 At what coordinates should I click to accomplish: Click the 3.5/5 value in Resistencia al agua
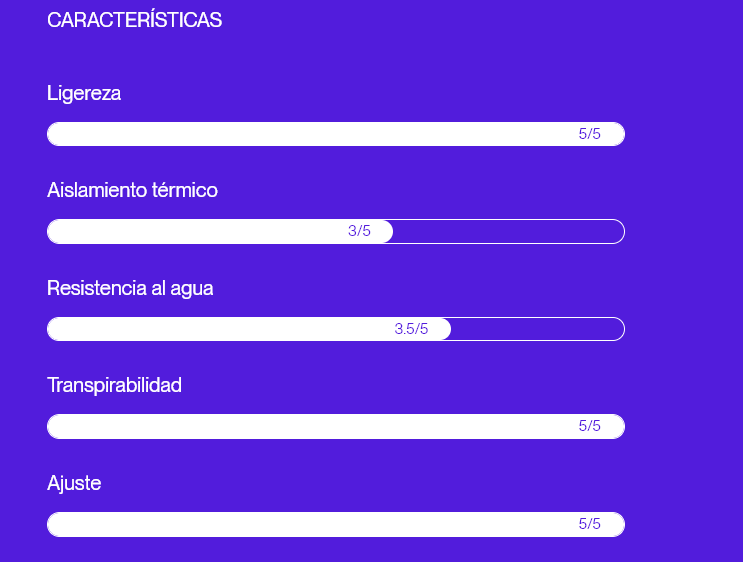[411, 329]
